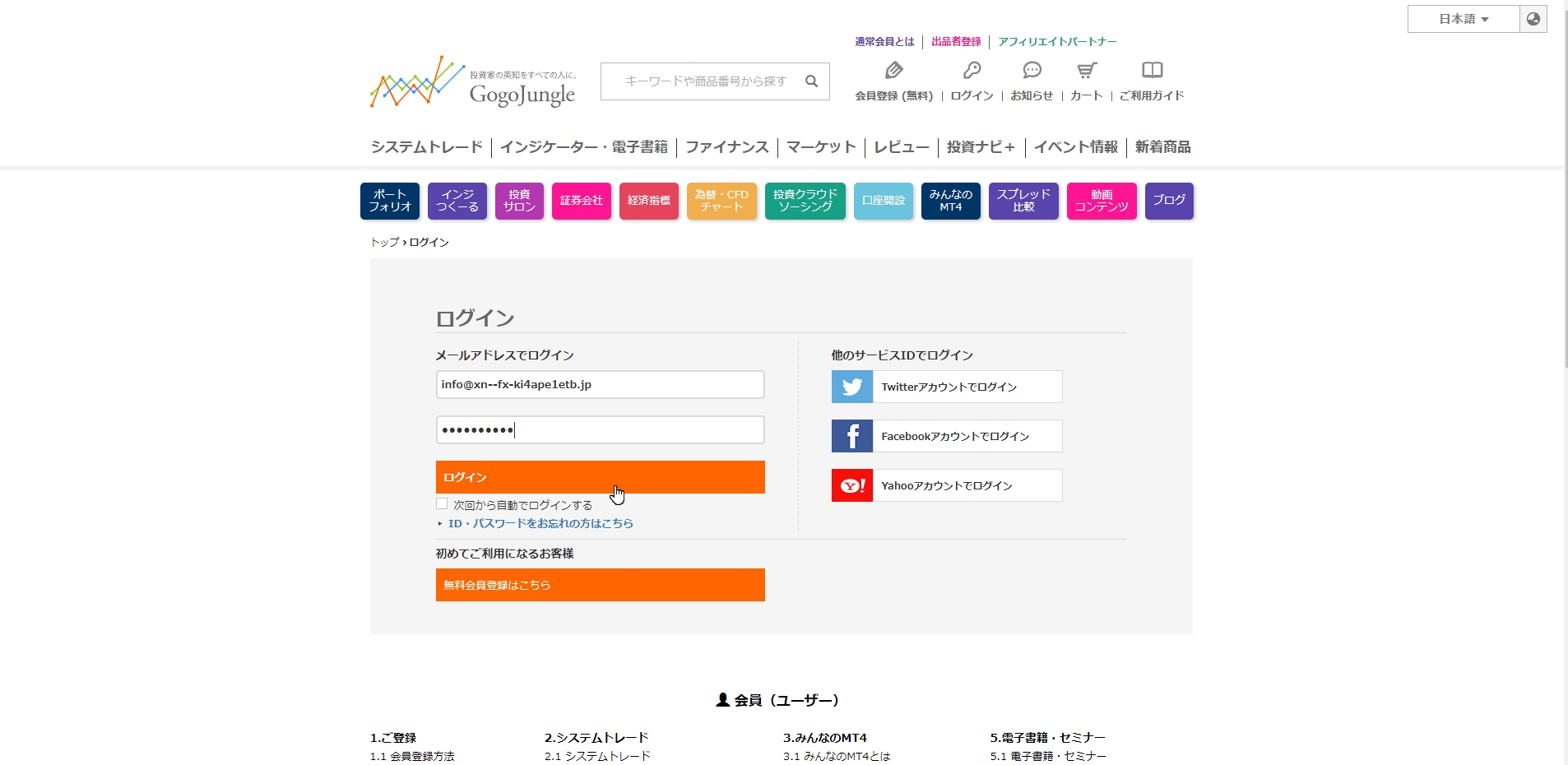Open the book user guide icon
The width and height of the screenshot is (1568, 765).
pyautogui.click(x=1152, y=71)
